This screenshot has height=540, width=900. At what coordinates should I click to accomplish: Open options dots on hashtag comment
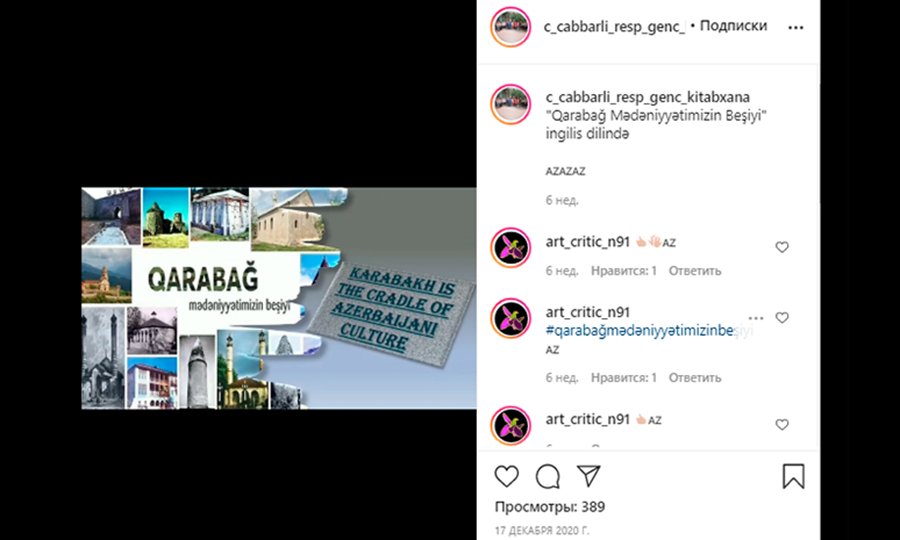click(x=756, y=318)
